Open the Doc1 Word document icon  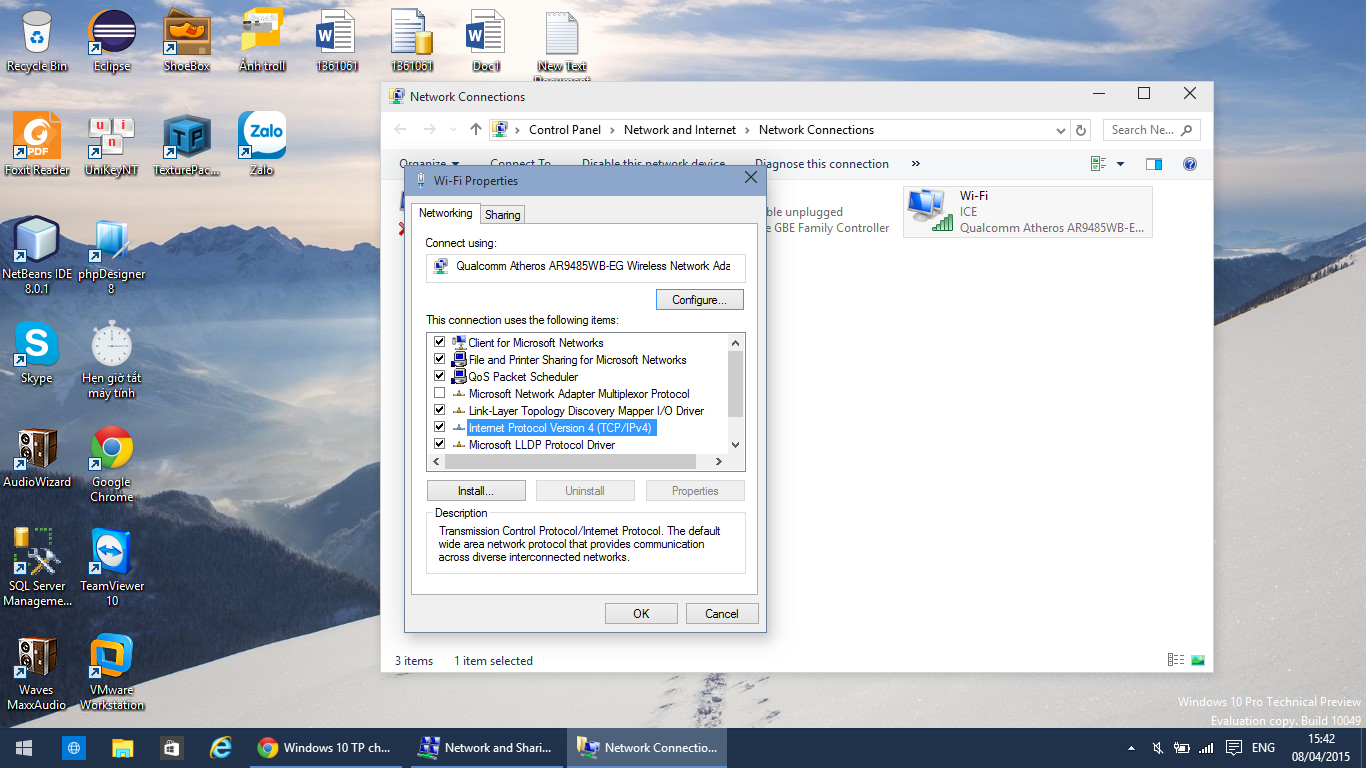click(x=486, y=40)
